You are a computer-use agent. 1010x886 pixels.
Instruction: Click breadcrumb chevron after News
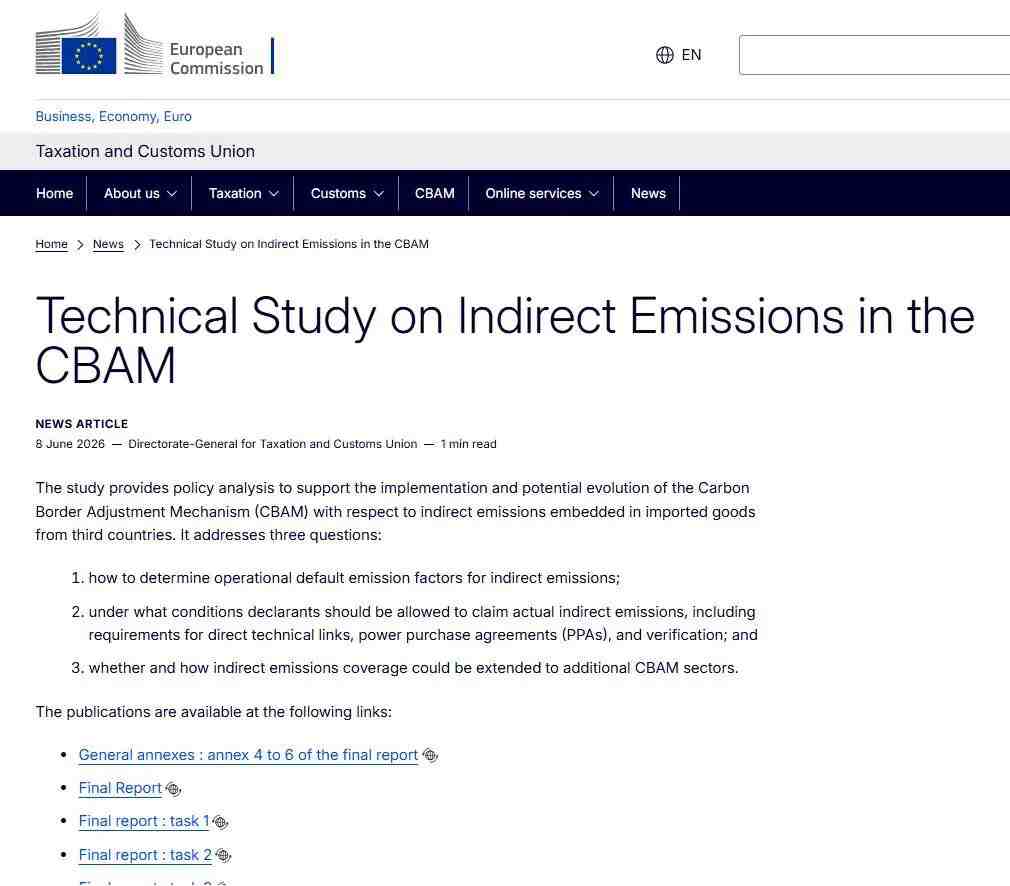coord(137,245)
